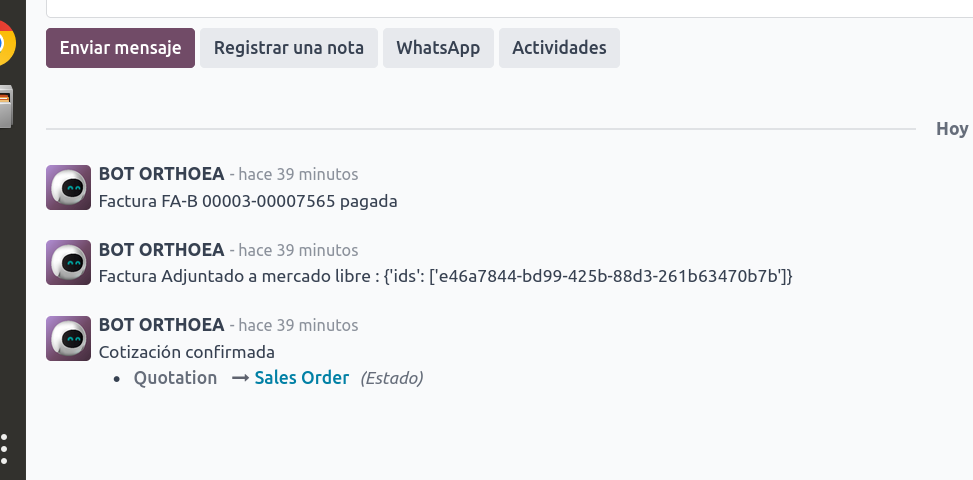
Task: Click the Factura FA-B 00003-00007565 pagada text
Action: pyautogui.click(x=248, y=202)
